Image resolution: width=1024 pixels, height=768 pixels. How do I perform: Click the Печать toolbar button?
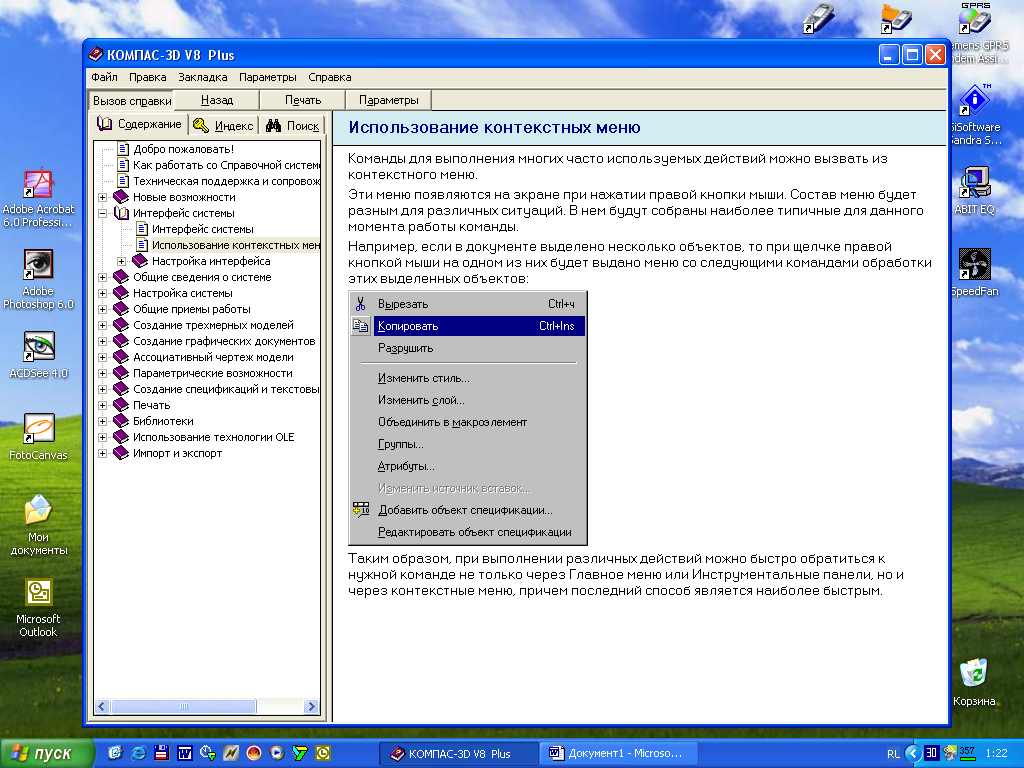click(303, 100)
